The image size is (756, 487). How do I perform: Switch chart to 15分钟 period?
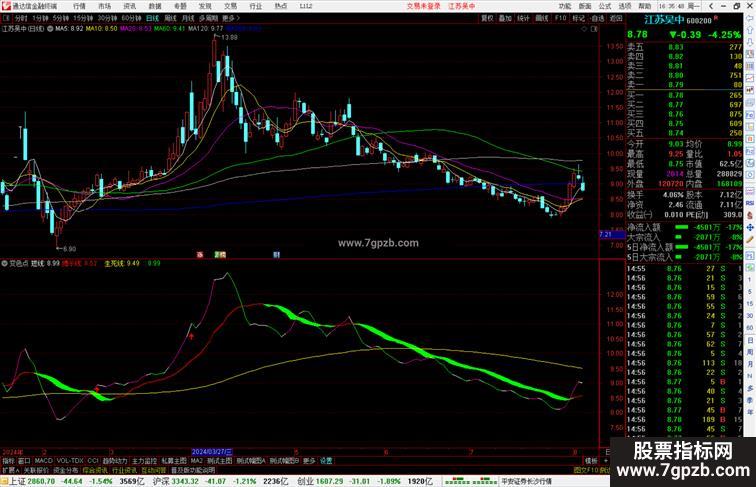[x=83, y=18]
